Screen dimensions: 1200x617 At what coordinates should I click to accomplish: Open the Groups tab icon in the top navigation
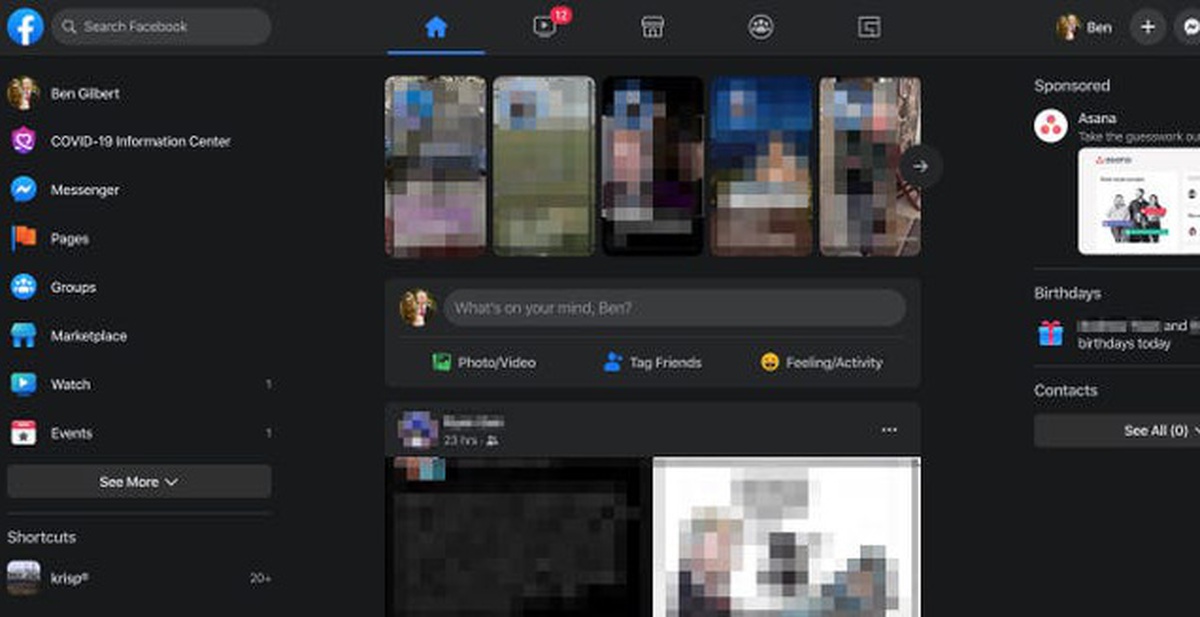[761, 27]
